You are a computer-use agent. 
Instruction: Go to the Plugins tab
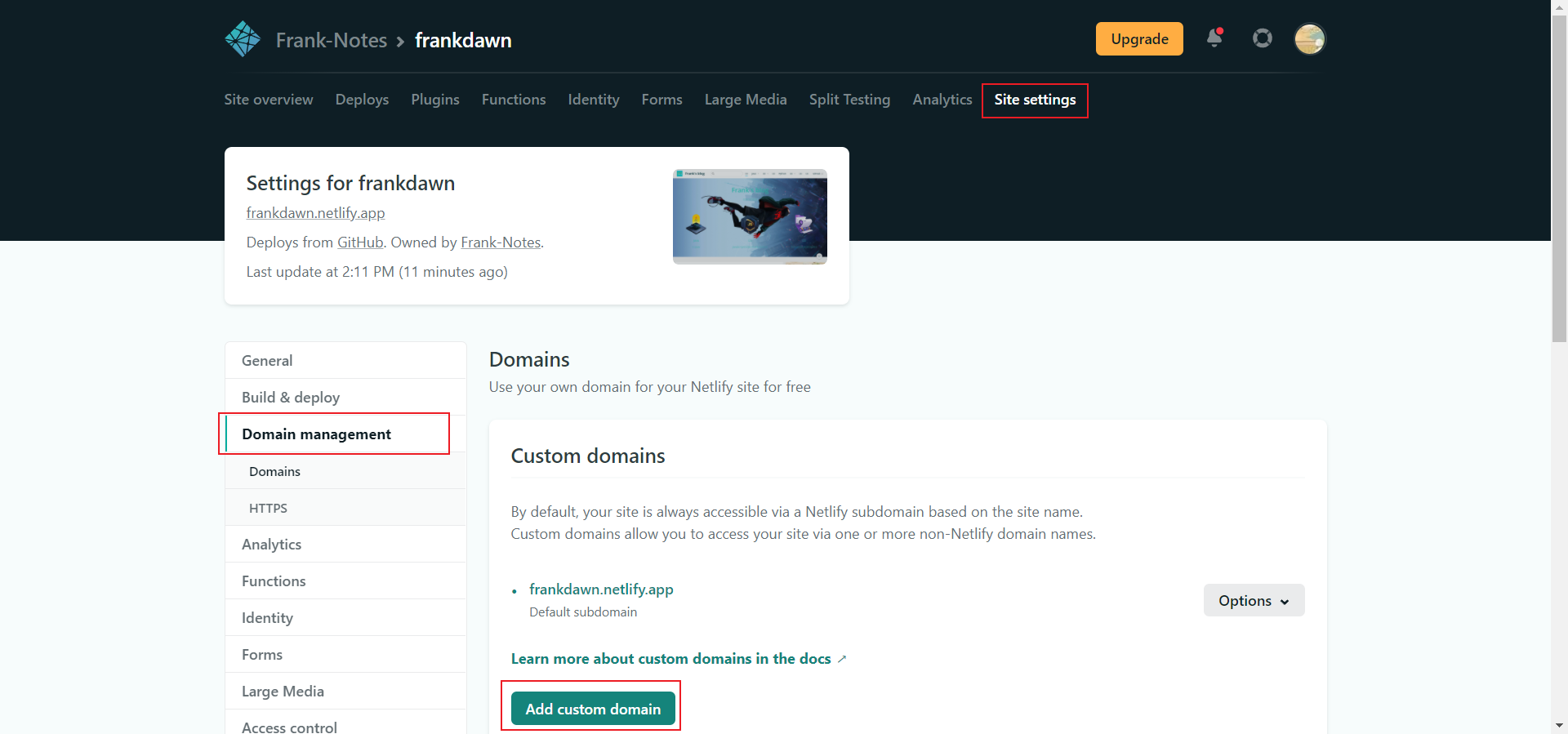(x=435, y=100)
